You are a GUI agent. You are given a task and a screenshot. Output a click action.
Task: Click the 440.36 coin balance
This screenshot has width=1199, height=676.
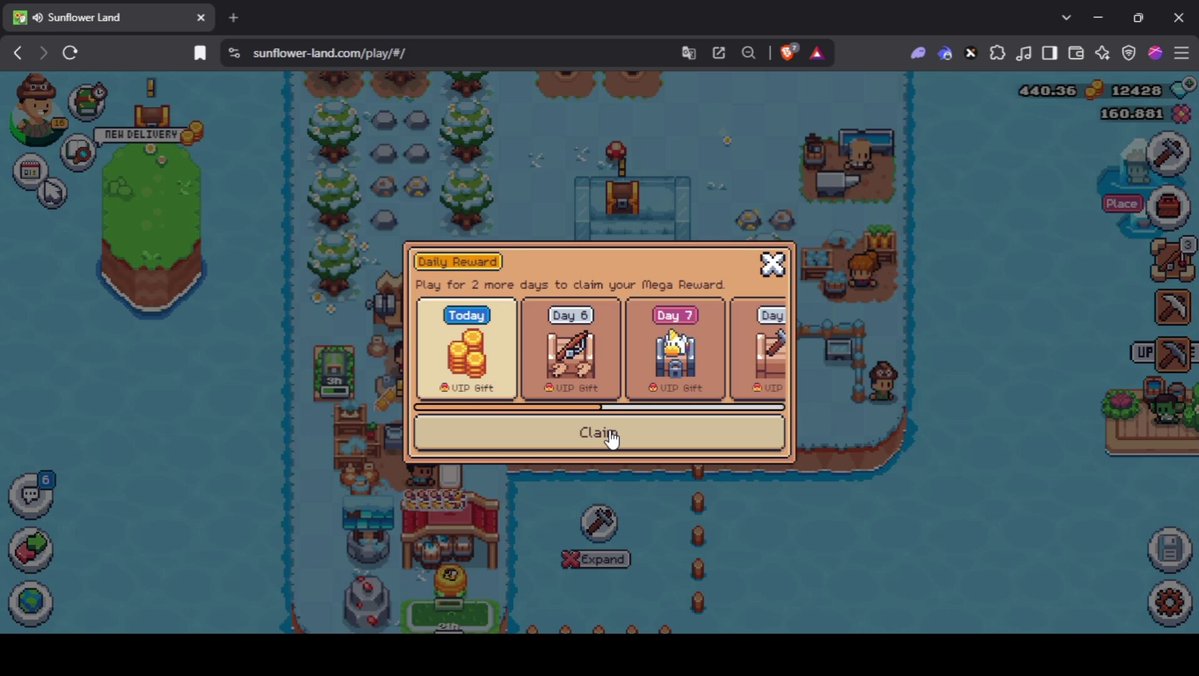pos(1047,90)
